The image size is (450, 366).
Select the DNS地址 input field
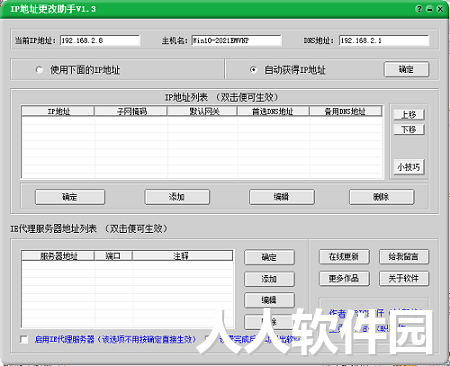click(384, 40)
